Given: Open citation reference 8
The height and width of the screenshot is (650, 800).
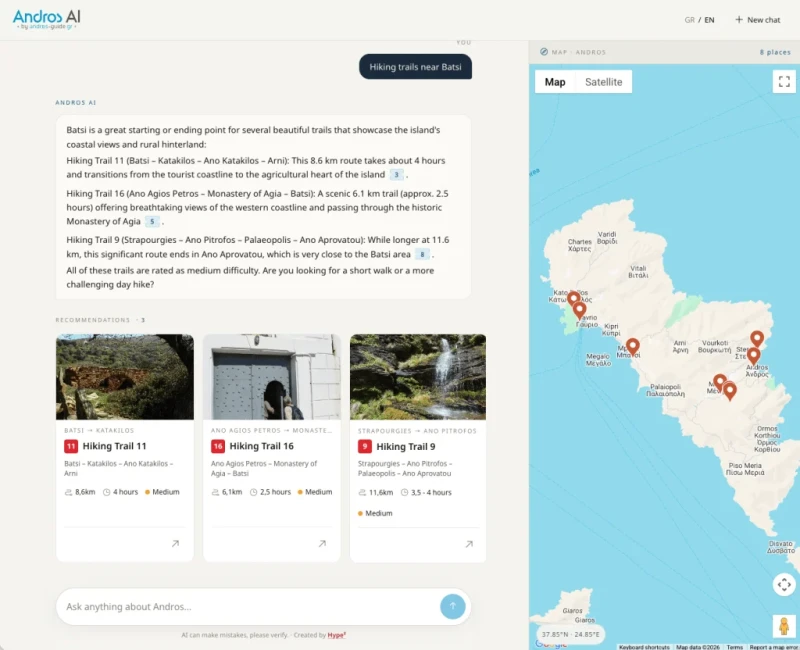Looking at the screenshot, I should tap(422, 254).
